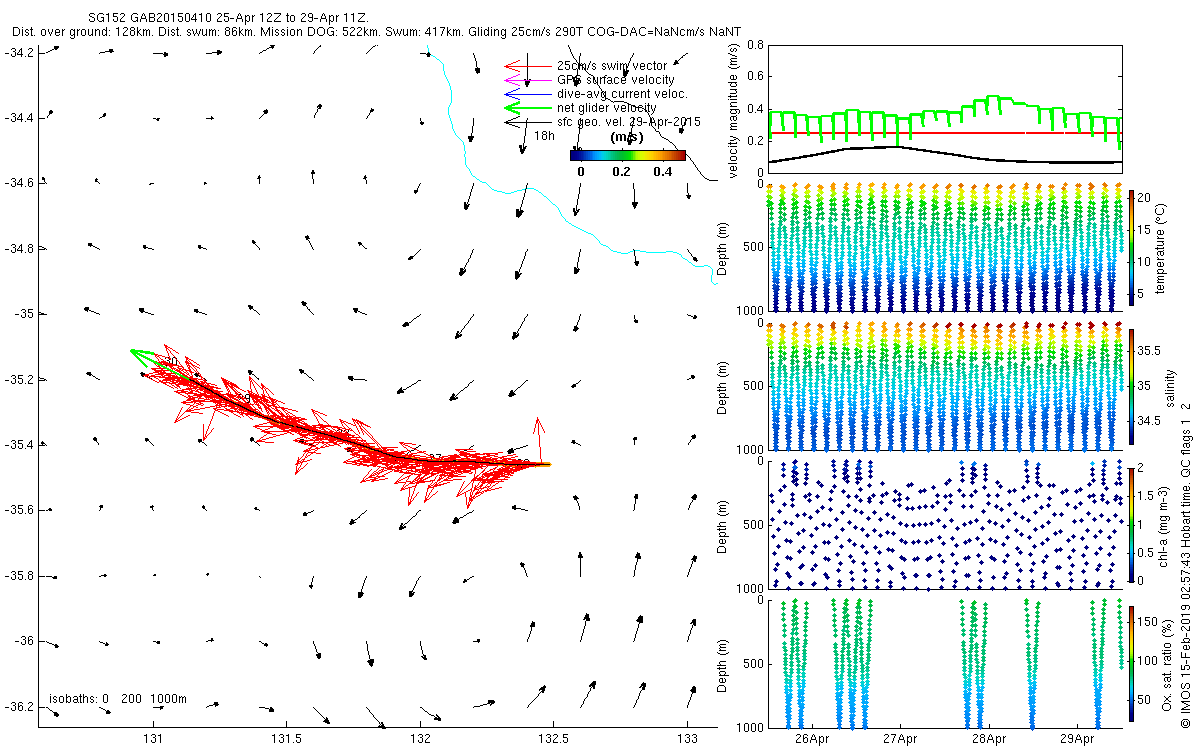Click velocity axis tick 0.8
Image resolution: width=1200 pixels, height=750 pixels.
pos(755,45)
